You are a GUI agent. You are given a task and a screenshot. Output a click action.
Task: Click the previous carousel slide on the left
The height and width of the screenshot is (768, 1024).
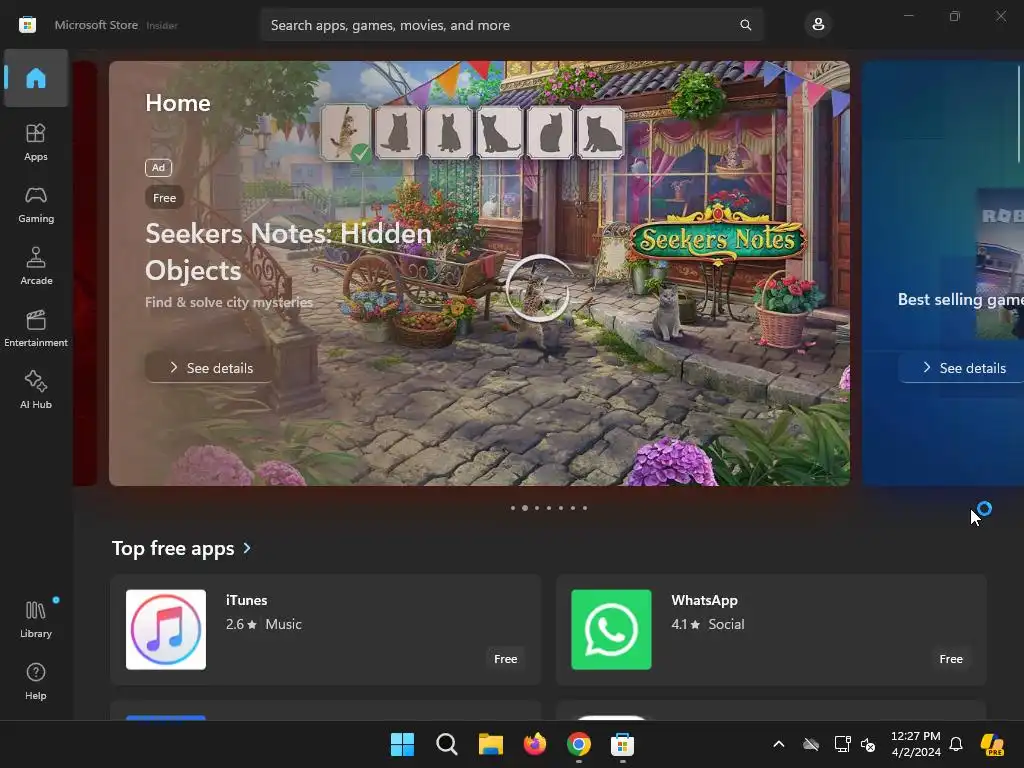[85, 273]
